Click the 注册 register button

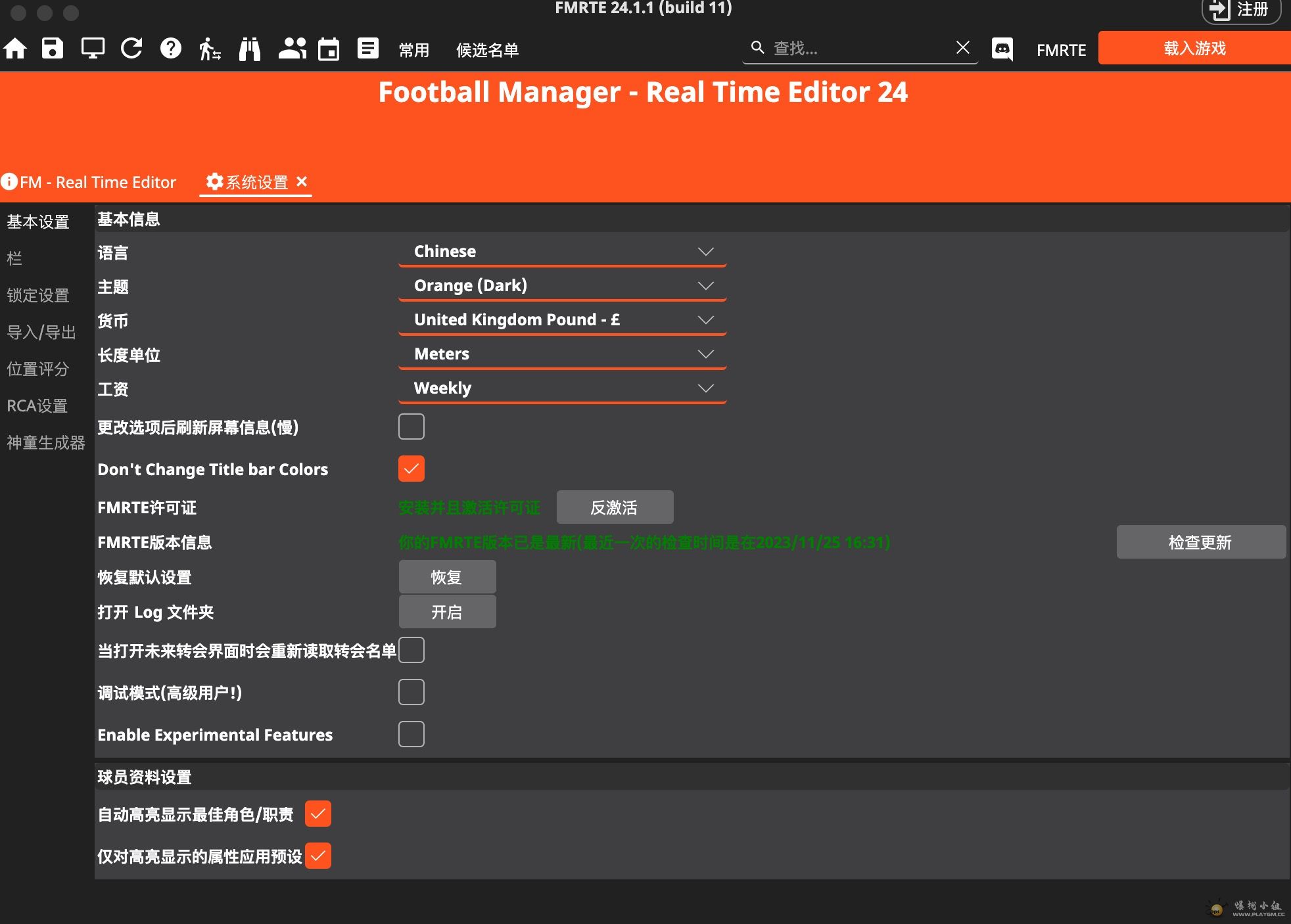pos(1241,11)
